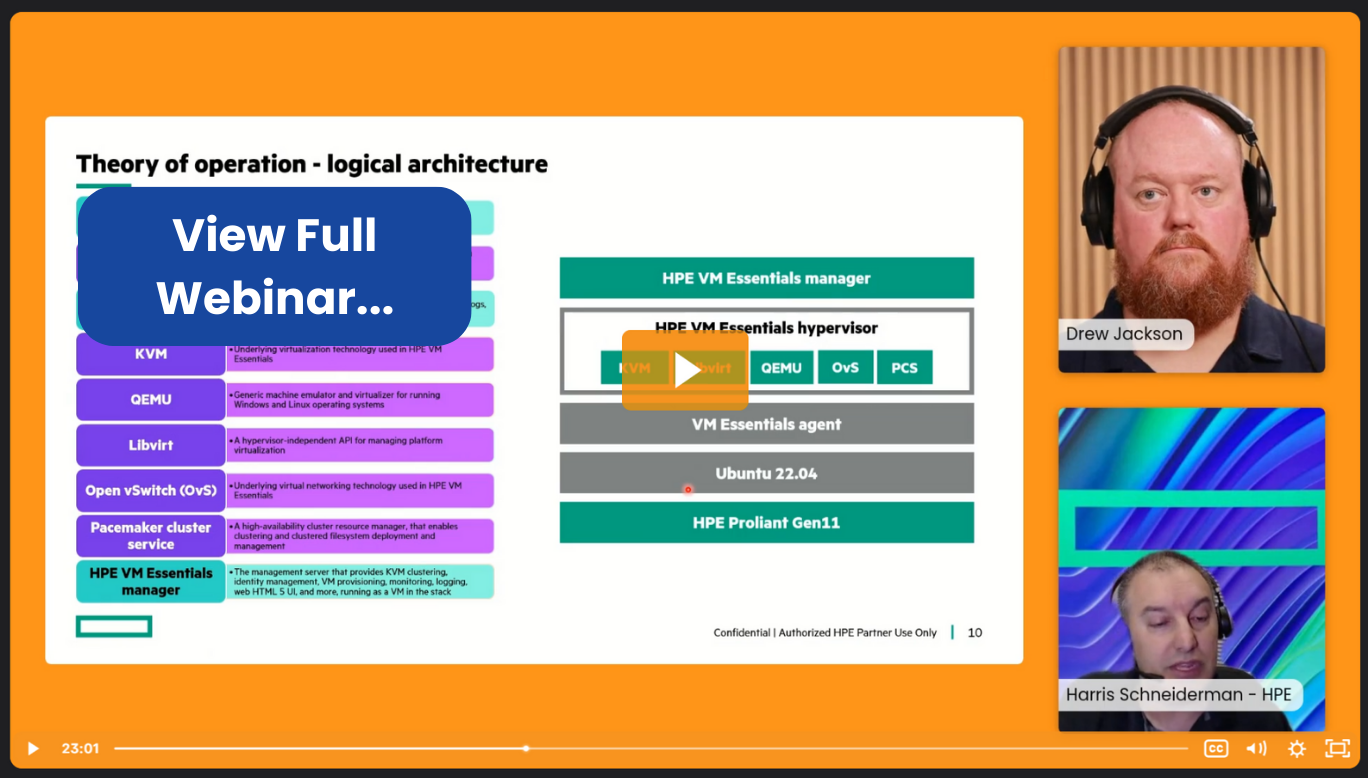
Task: Select Harris Schneiderman's webcam thumbnail
Action: pos(1192,569)
